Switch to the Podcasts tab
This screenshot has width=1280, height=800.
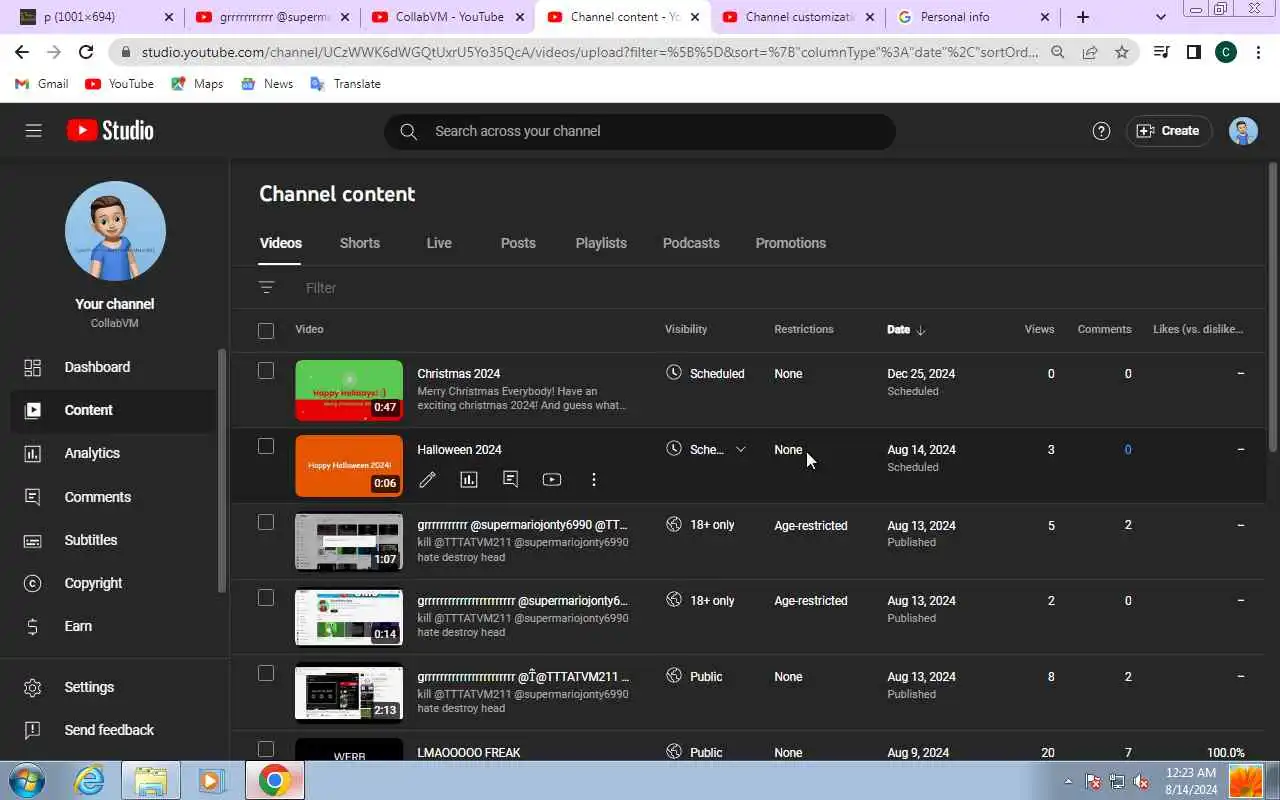pos(691,243)
